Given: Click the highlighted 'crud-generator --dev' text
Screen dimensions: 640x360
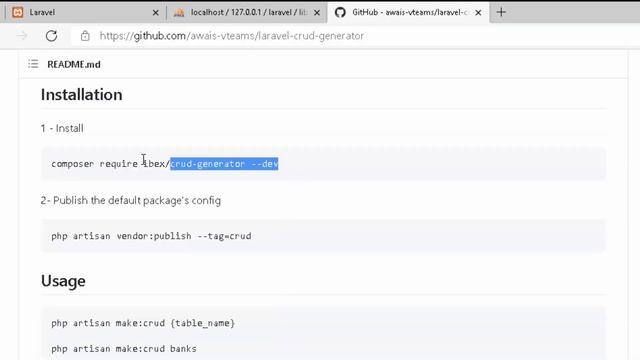Looking at the screenshot, I should point(224,164).
